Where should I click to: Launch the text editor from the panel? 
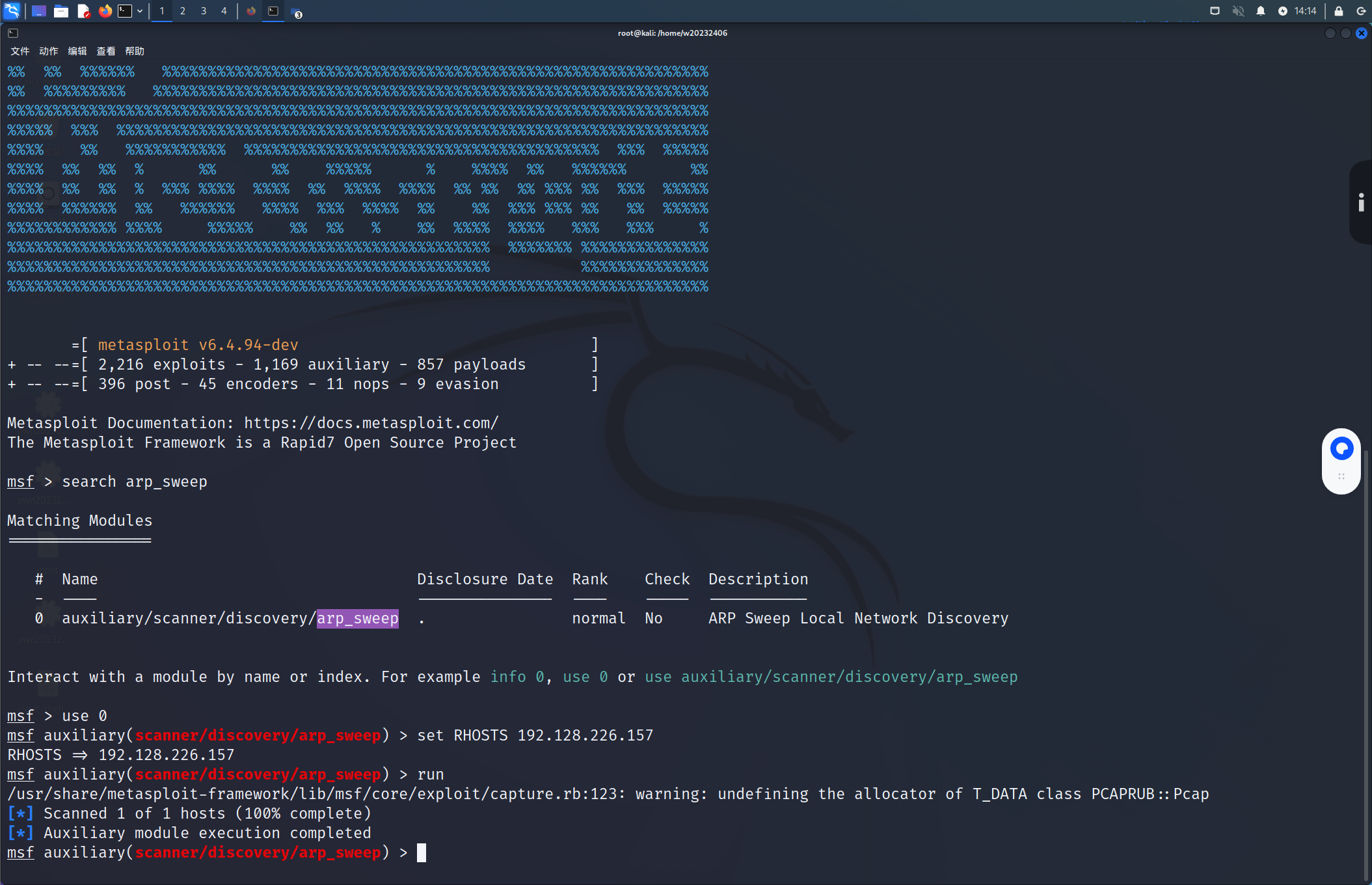point(83,11)
